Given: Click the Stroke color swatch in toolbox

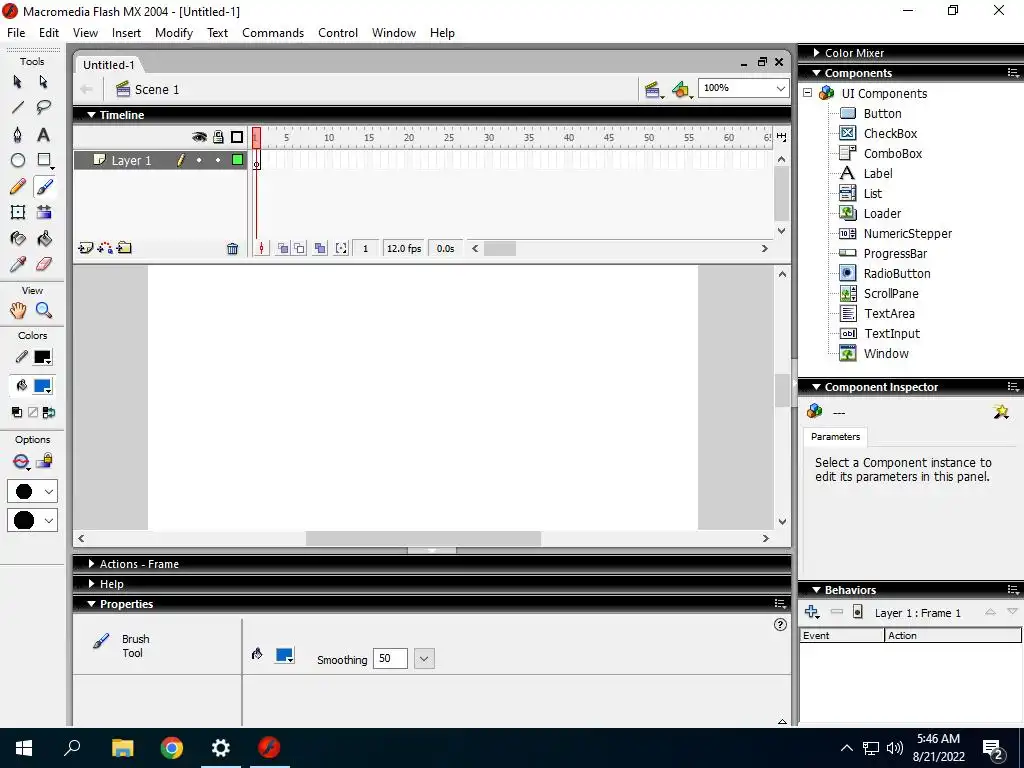Looking at the screenshot, I should (x=43, y=357).
